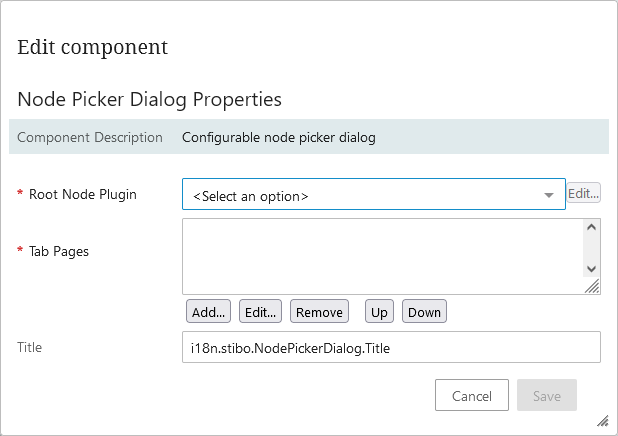Remove the selected tab page
The width and height of the screenshot is (618, 436).
[319, 312]
